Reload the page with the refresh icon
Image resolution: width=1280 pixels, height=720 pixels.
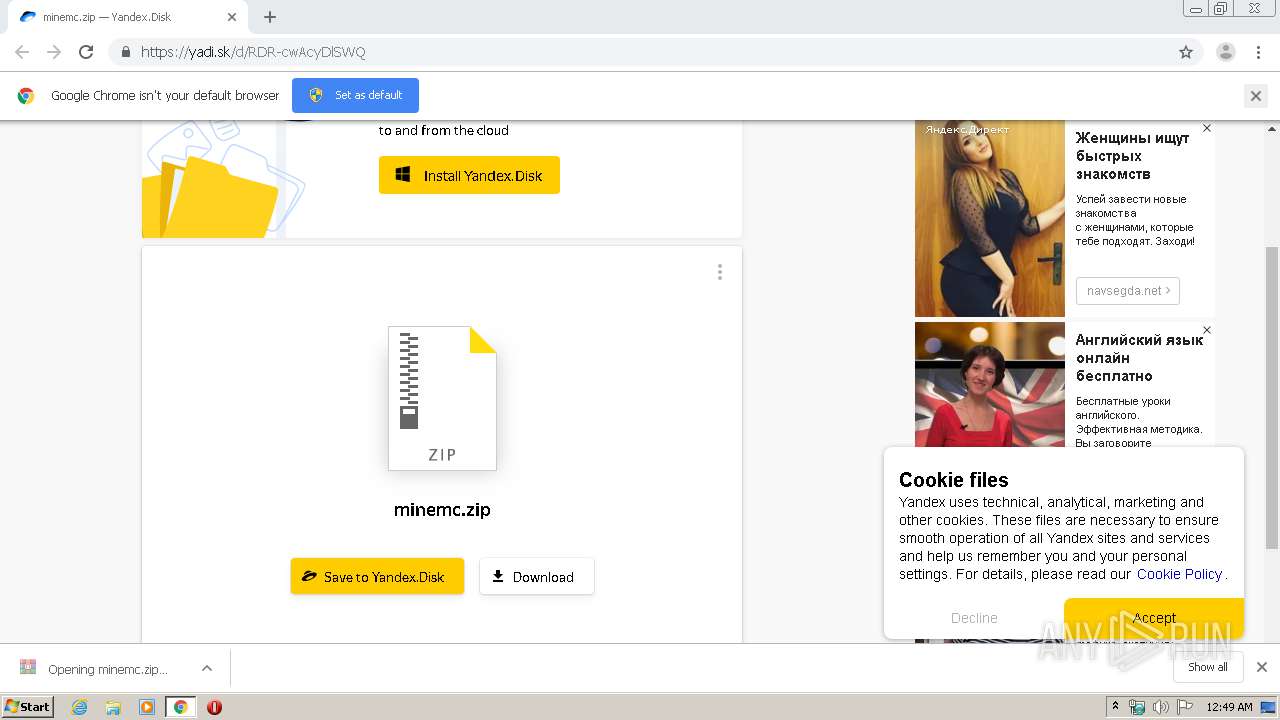pyautogui.click(x=86, y=52)
